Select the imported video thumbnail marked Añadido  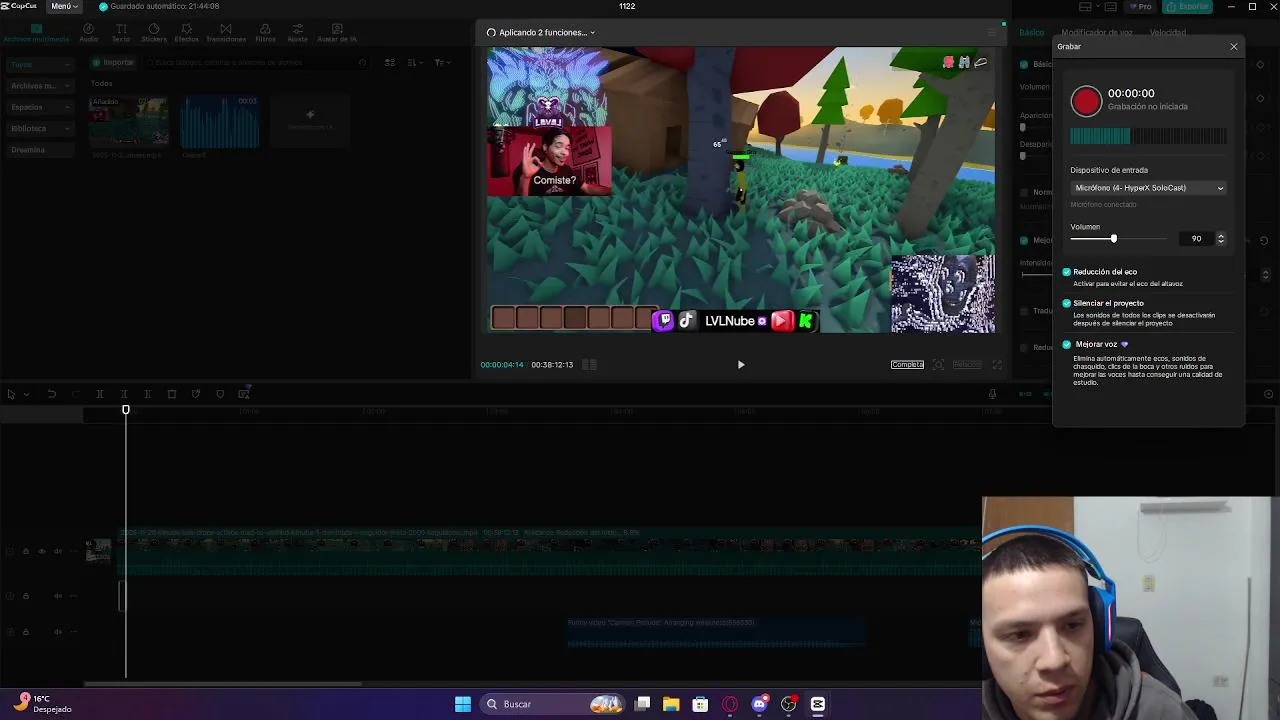(128, 121)
